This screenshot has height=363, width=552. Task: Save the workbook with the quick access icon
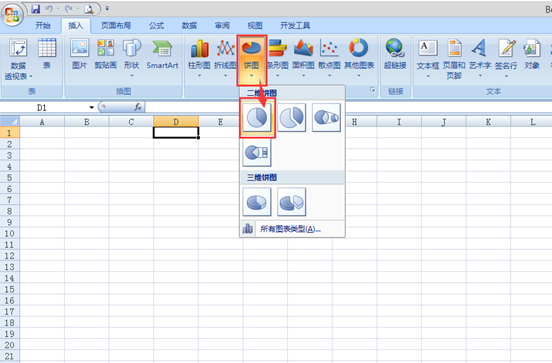[36, 9]
